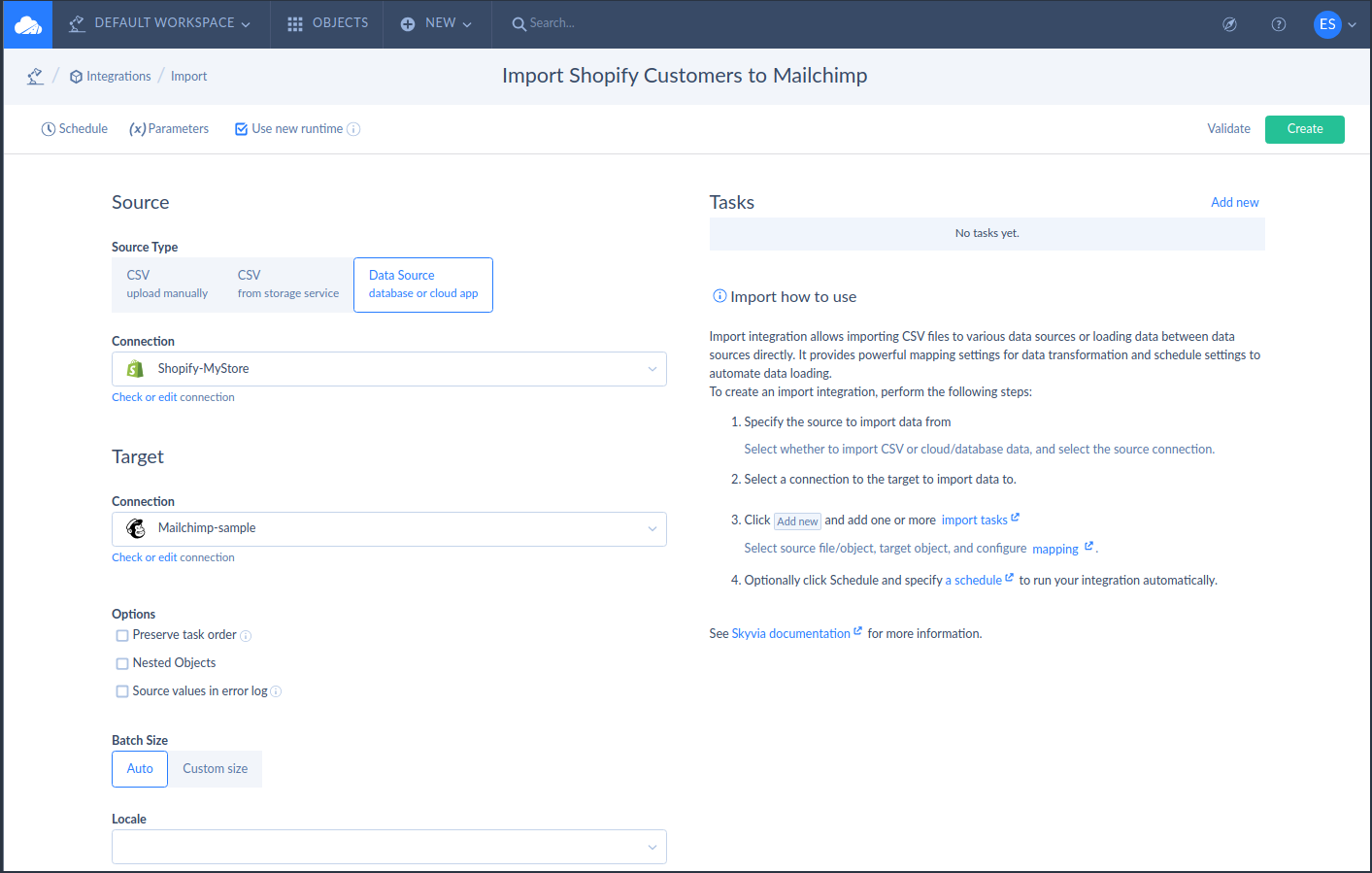Select Data Source database or cloud app

pyautogui.click(x=423, y=285)
